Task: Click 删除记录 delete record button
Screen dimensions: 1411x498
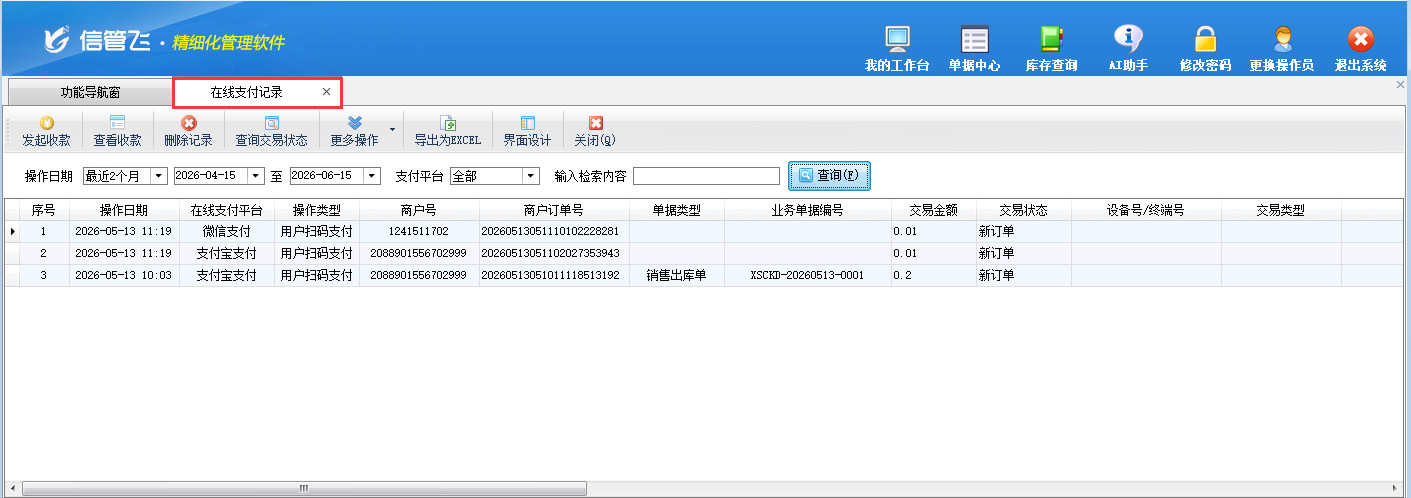Action: pos(189,132)
